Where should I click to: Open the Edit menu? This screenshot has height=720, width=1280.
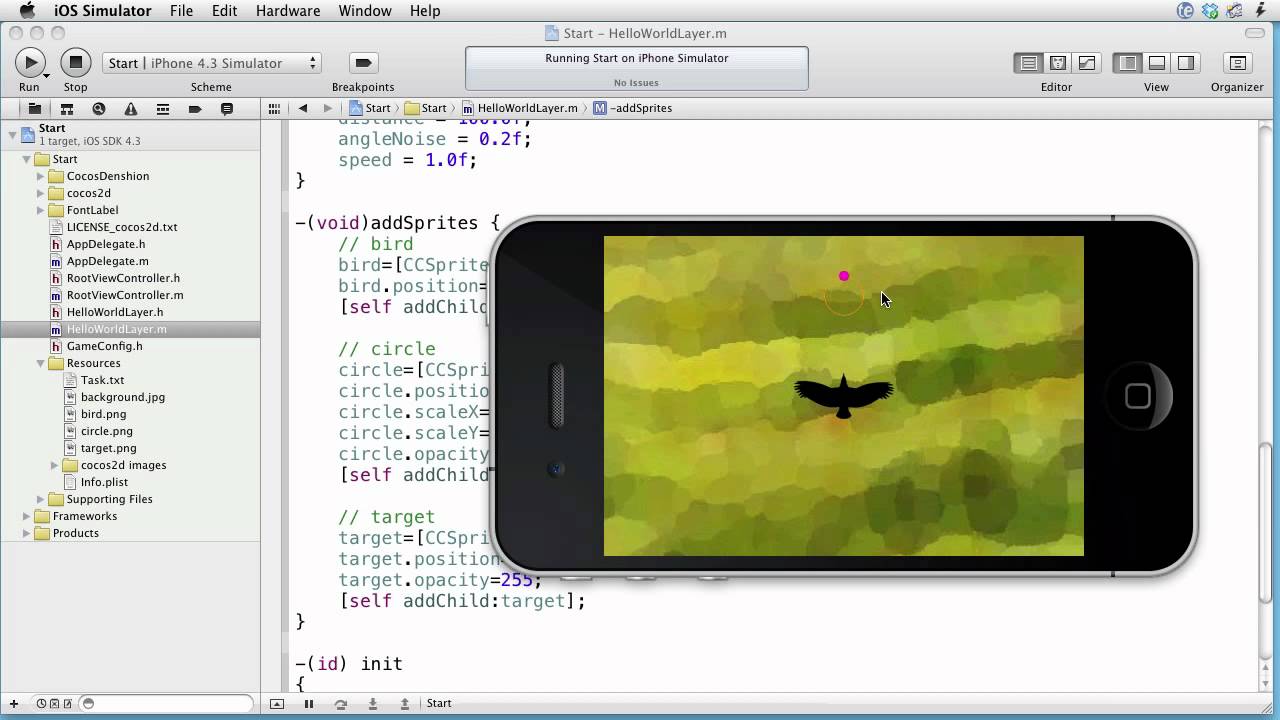click(224, 11)
